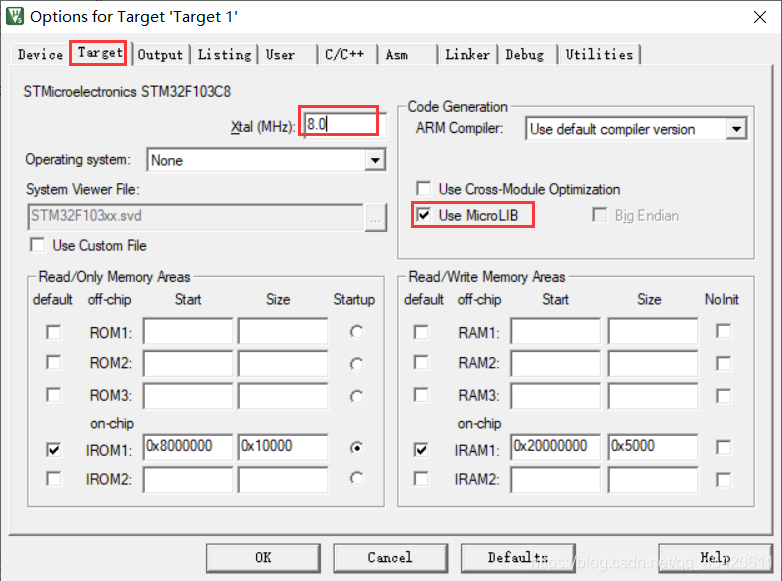The width and height of the screenshot is (782, 581).
Task: Toggle the Big Endian checkbox
Action: coord(599,215)
